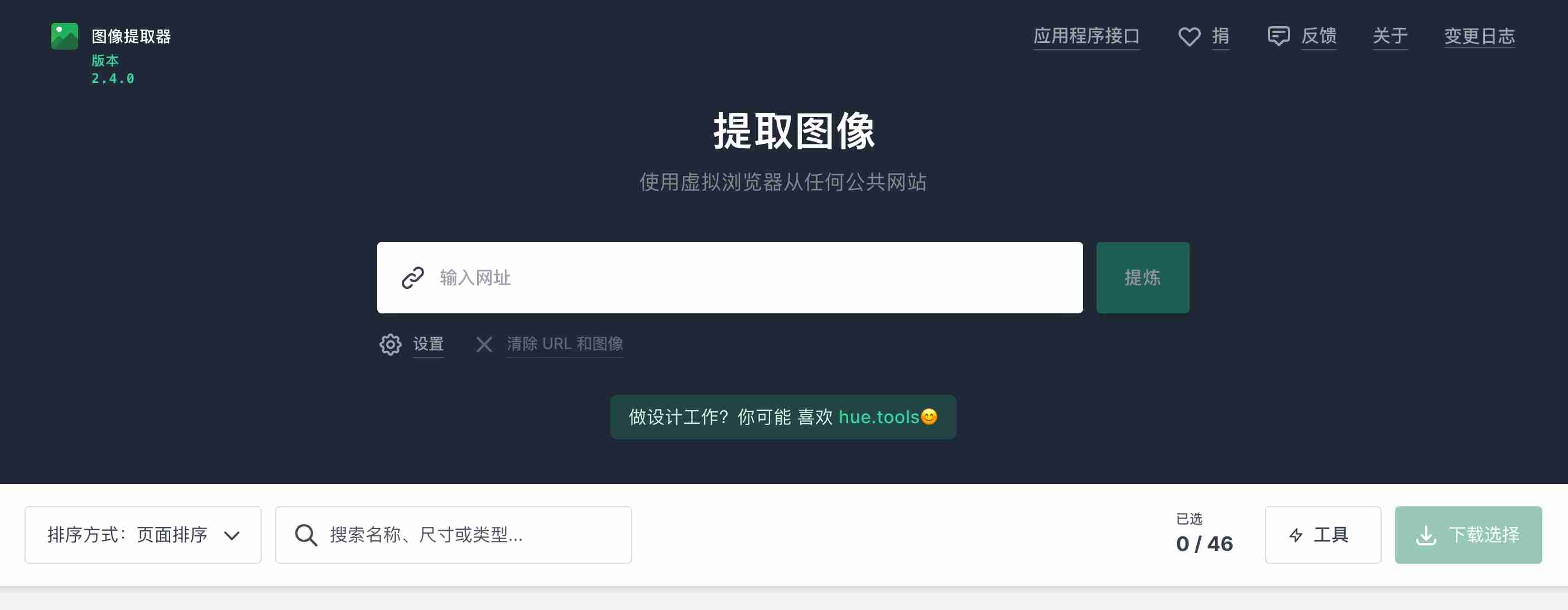The height and width of the screenshot is (610, 1568).
Task: Click the feedback speech bubble icon
Action: tap(1278, 36)
